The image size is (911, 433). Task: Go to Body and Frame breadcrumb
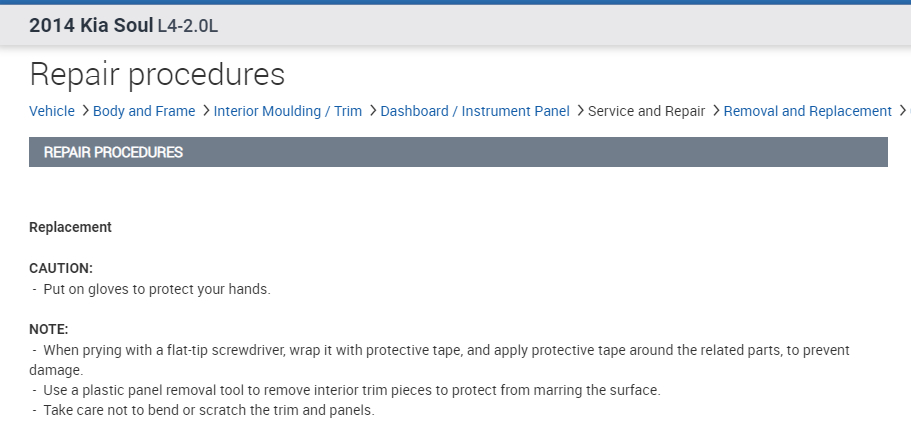click(144, 111)
